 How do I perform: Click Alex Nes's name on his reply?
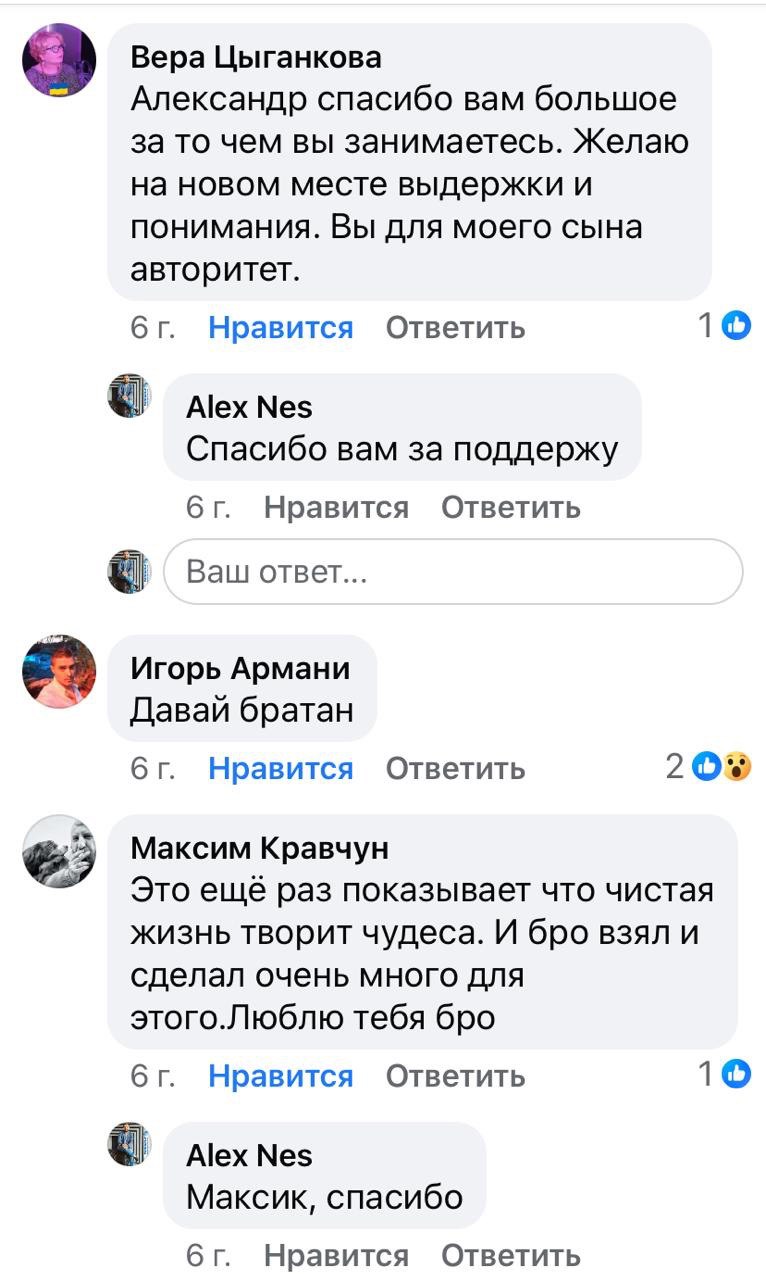(x=247, y=406)
